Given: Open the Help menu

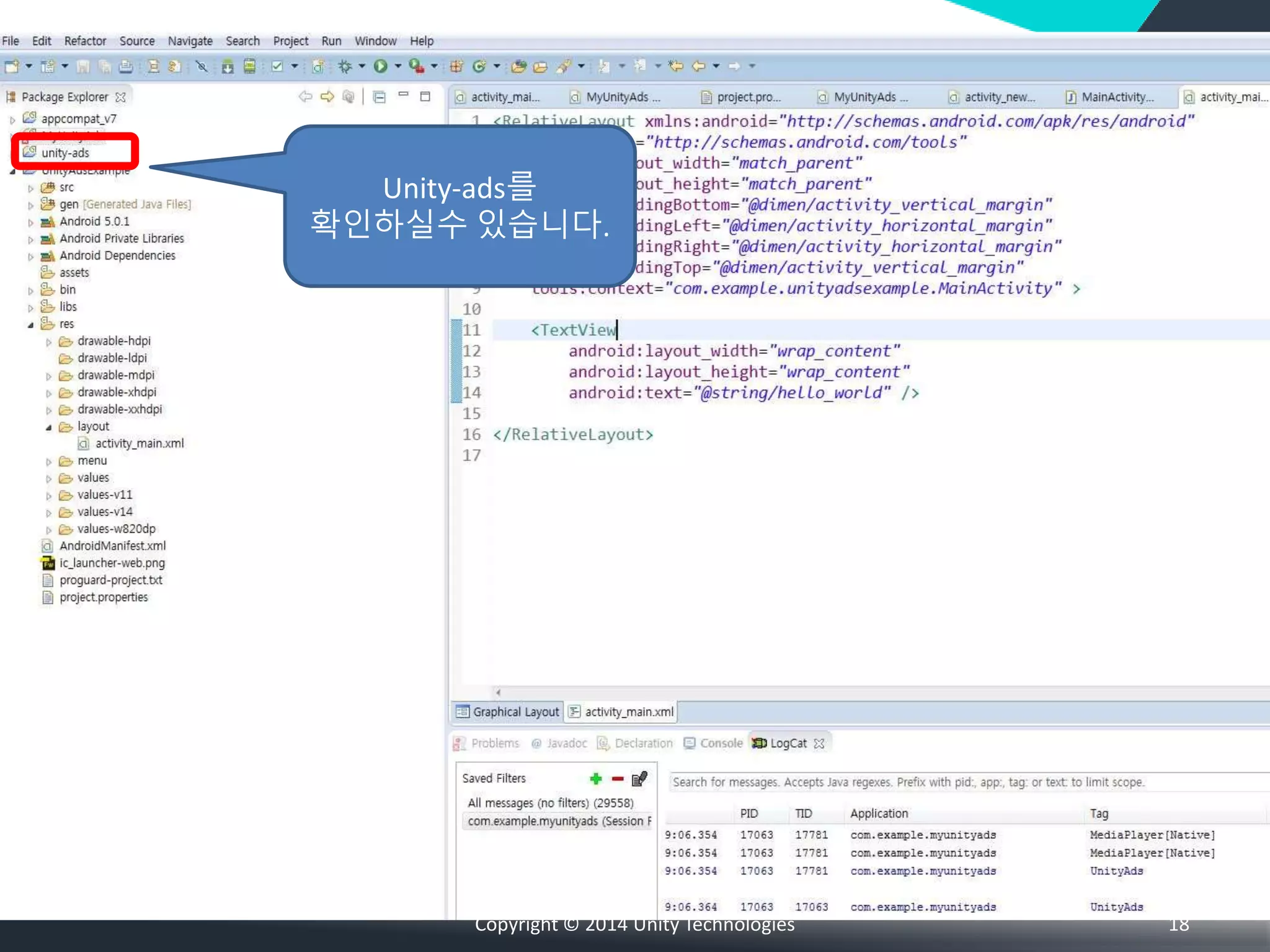Looking at the screenshot, I should pyautogui.click(x=422, y=41).
